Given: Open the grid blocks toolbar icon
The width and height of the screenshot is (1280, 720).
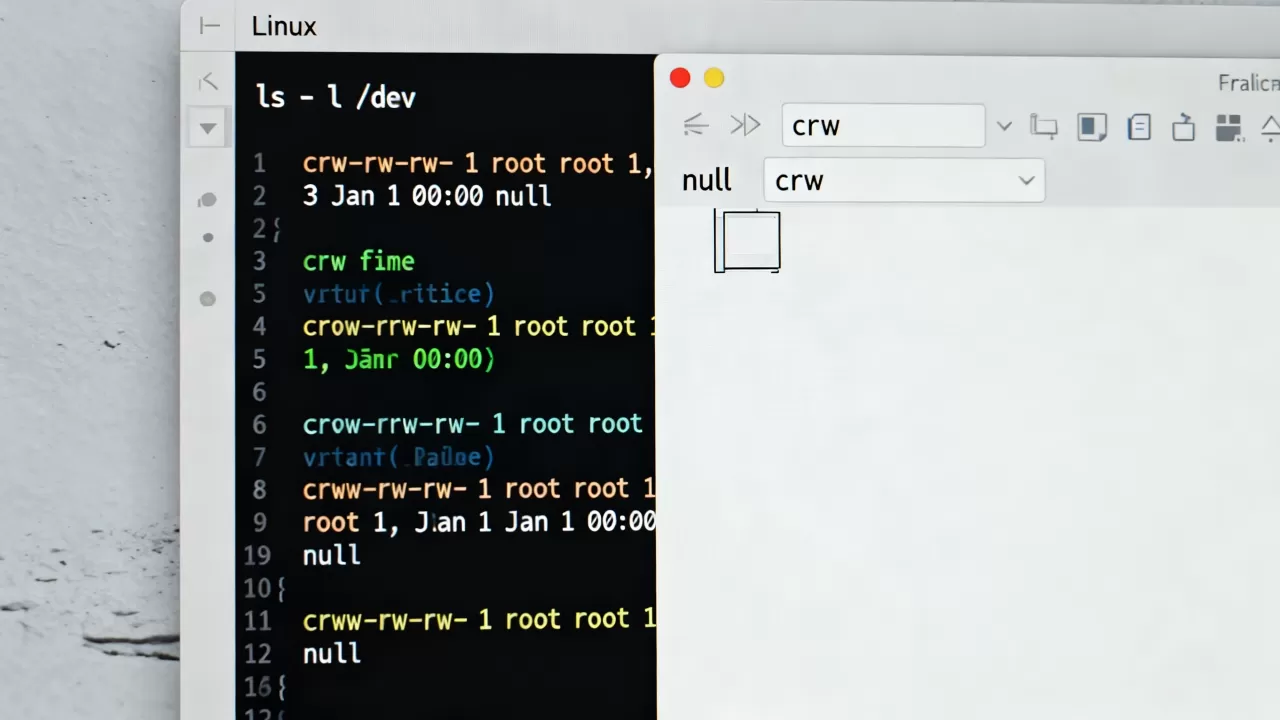Looking at the screenshot, I should coord(1228,127).
